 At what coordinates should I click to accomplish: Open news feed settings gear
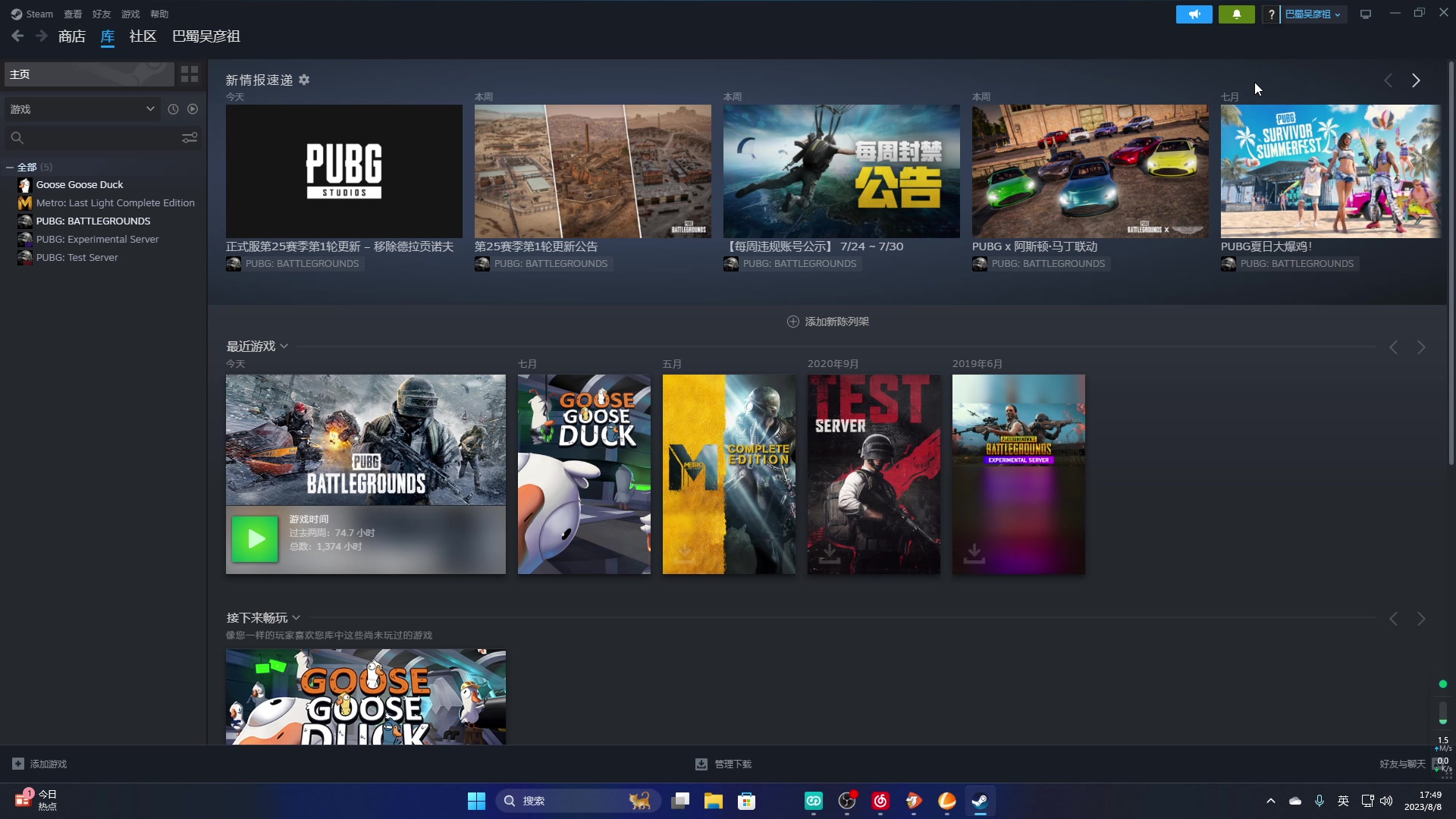[304, 80]
